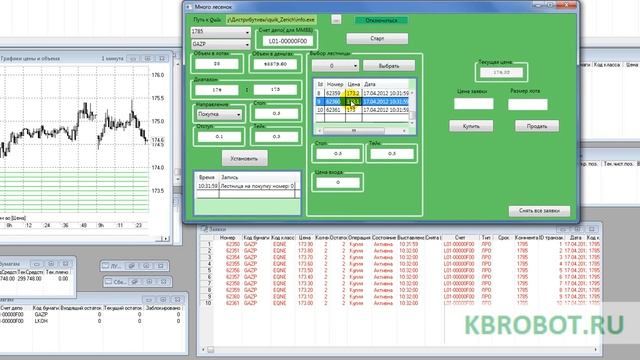Click Состояние column header in Заявки window
The width and height of the screenshot is (640, 360).
pyautogui.click(x=384, y=238)
